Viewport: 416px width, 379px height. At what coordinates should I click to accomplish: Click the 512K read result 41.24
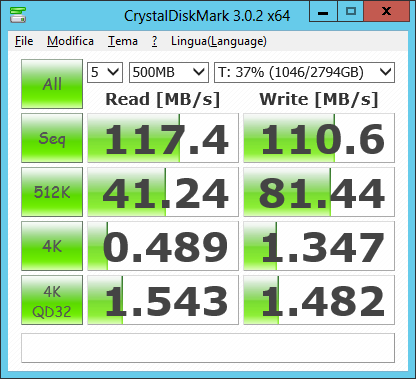(x=163, y=192)
